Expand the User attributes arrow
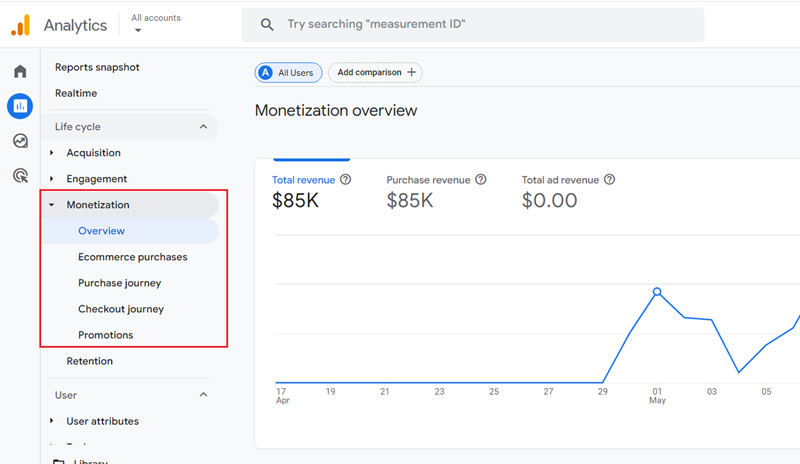The height and width of the screenshot is (464, 800). pos(52,421)
